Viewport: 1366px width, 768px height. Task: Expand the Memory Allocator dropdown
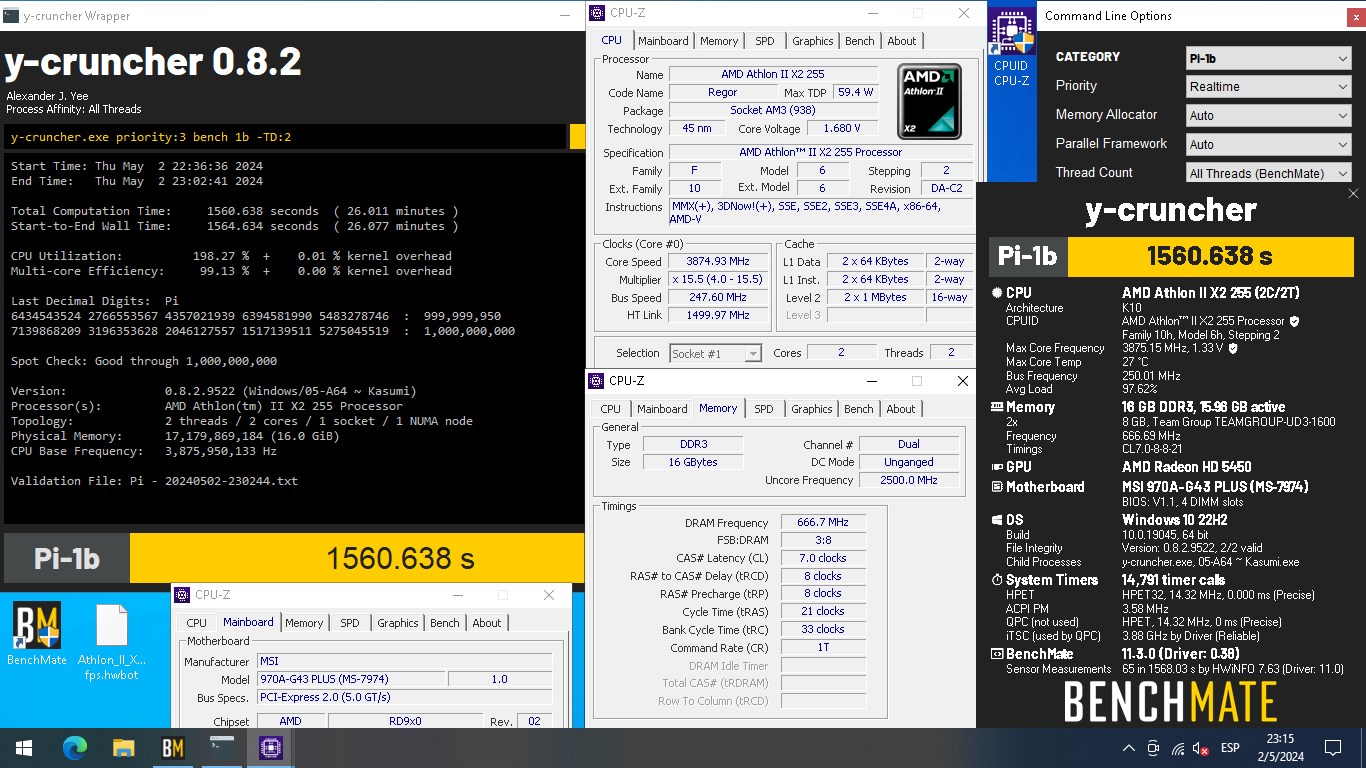1268,116
